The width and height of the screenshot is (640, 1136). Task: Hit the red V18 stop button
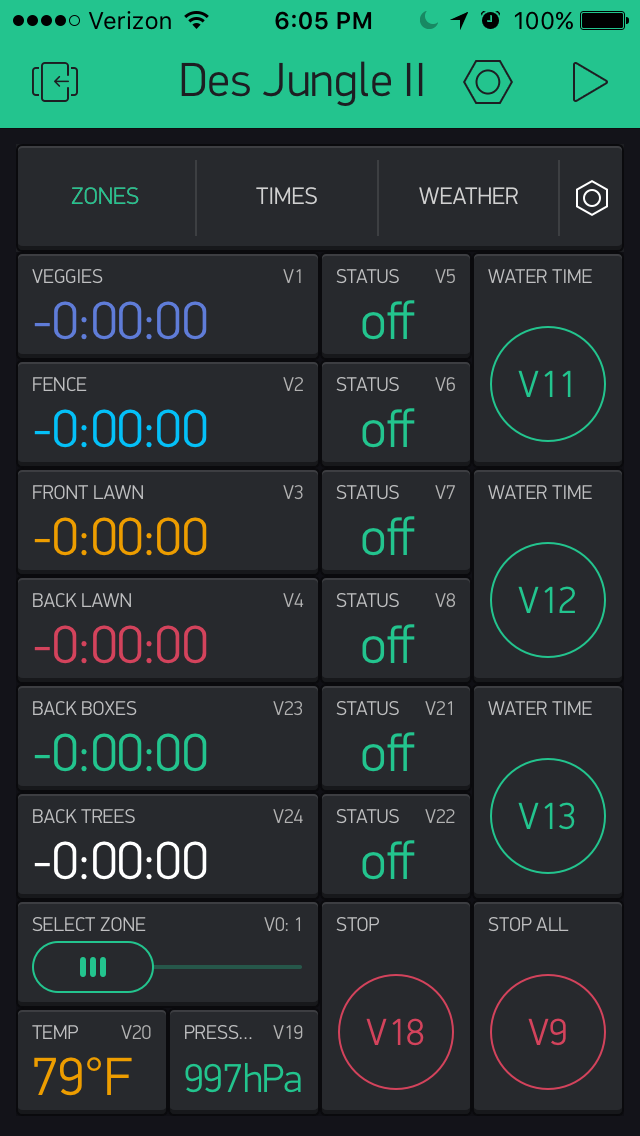396,1031
